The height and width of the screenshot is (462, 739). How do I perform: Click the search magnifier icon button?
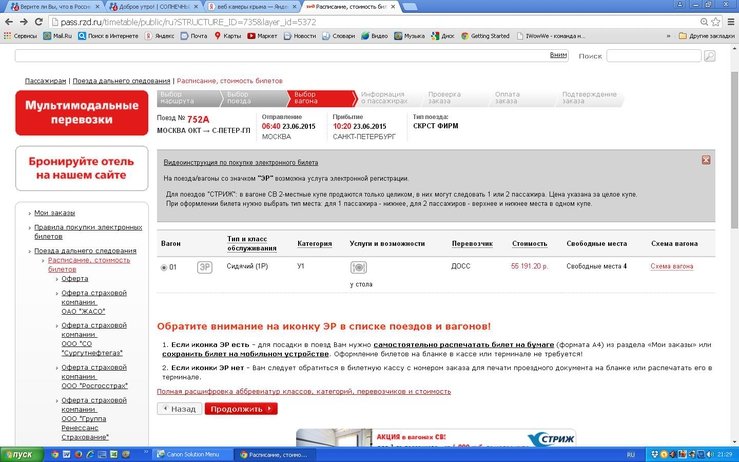(709, 57)
